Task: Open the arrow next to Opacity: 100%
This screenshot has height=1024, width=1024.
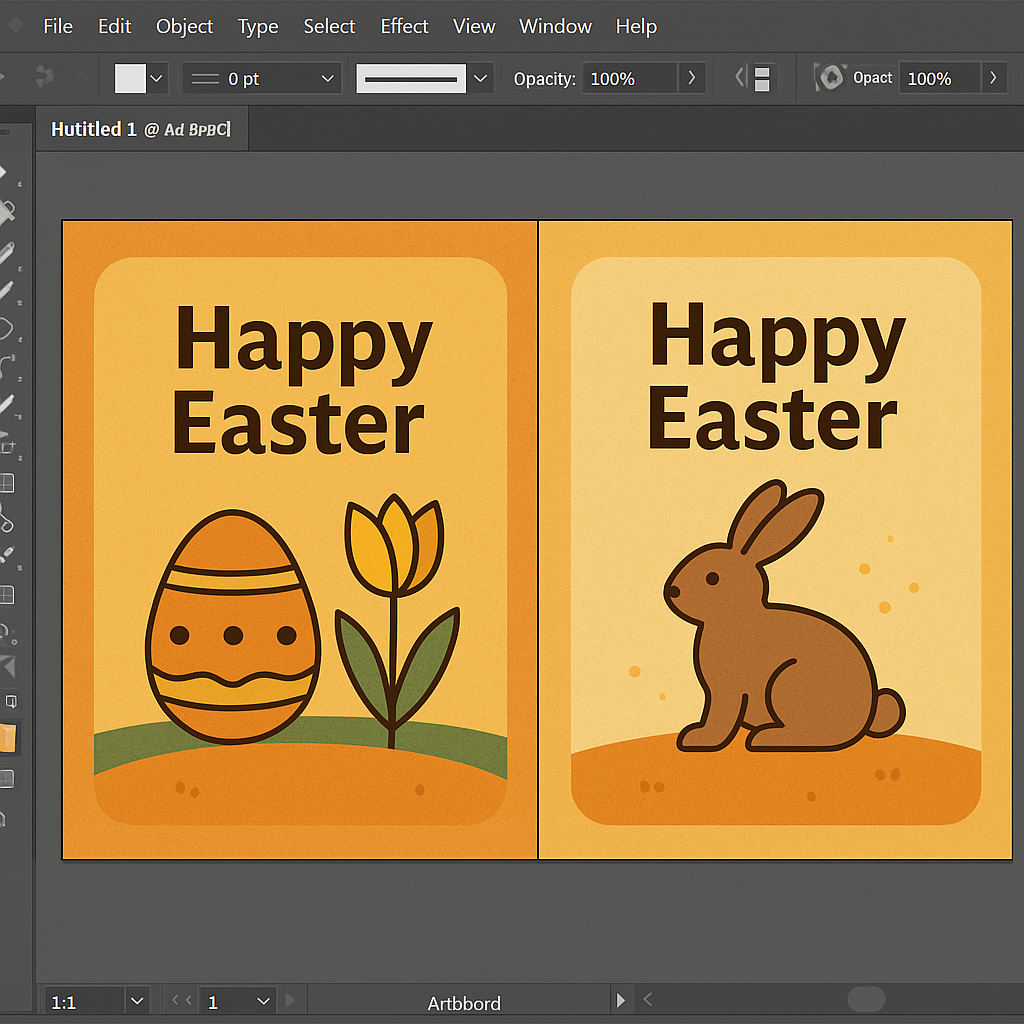Action: coord(692,78)
